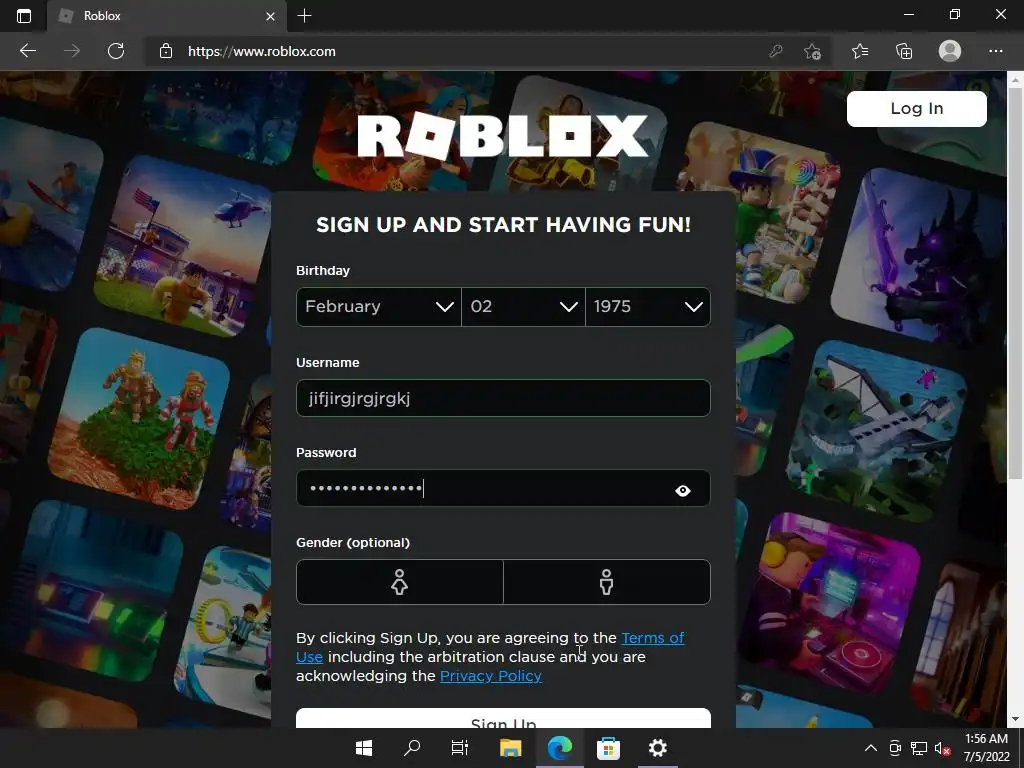1024x768 pixels.
Task: Click the Sign Up button
Action: coord(503,718)
